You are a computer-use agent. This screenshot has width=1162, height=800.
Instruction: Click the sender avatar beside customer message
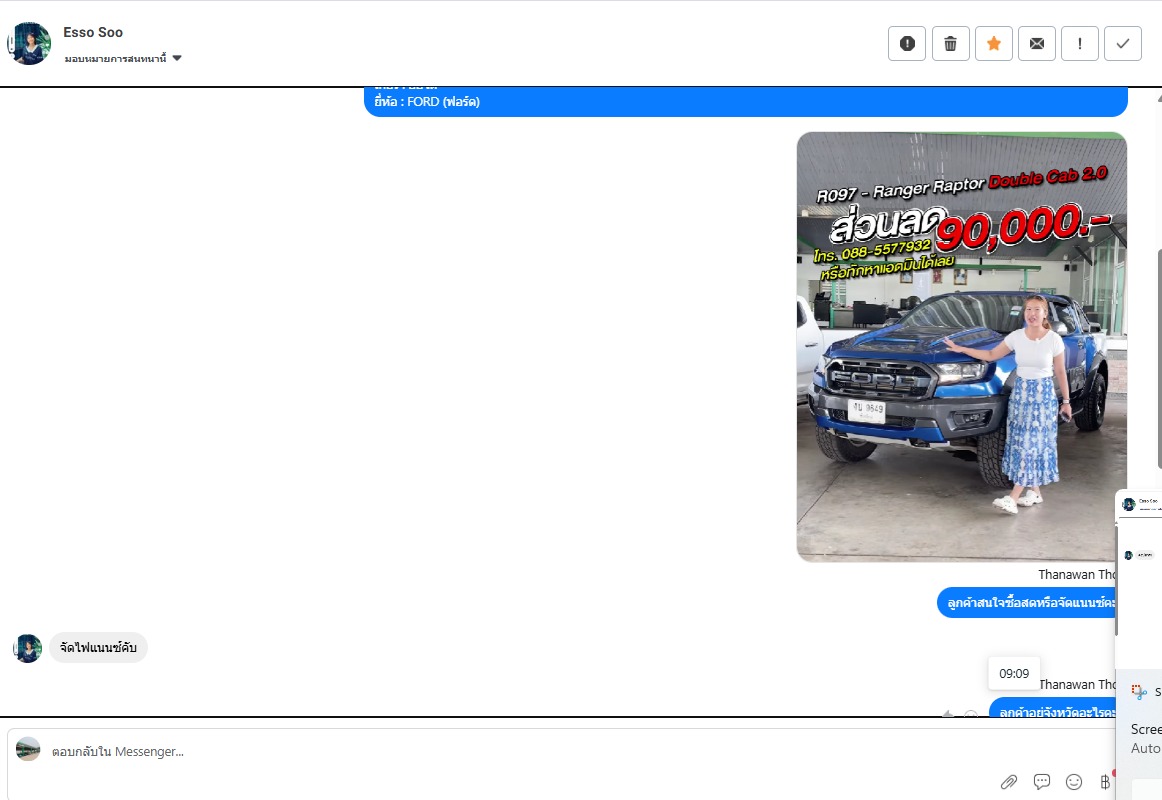[28, 648]
